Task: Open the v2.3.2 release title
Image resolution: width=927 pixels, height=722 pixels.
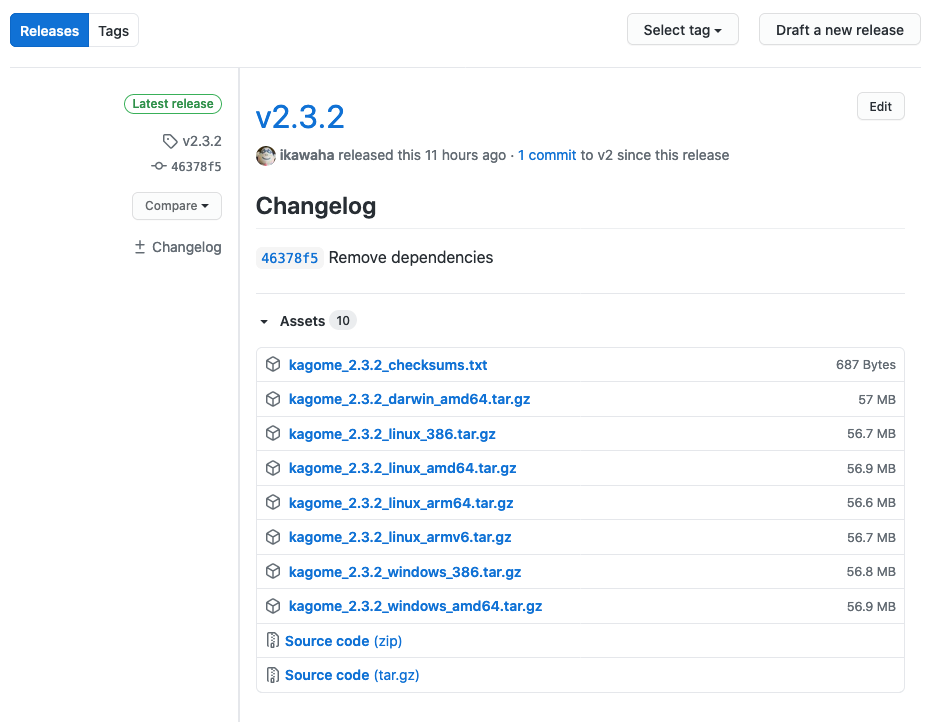Action: point(300,116)
